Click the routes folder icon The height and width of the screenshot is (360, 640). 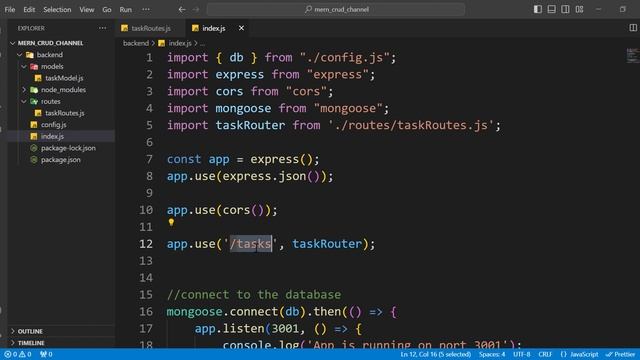34,101
